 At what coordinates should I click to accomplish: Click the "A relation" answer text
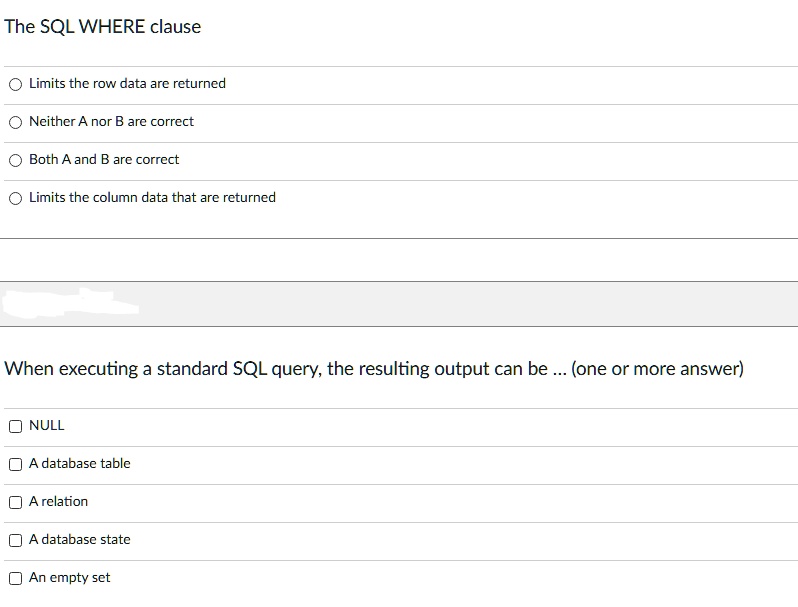(58, 501)
